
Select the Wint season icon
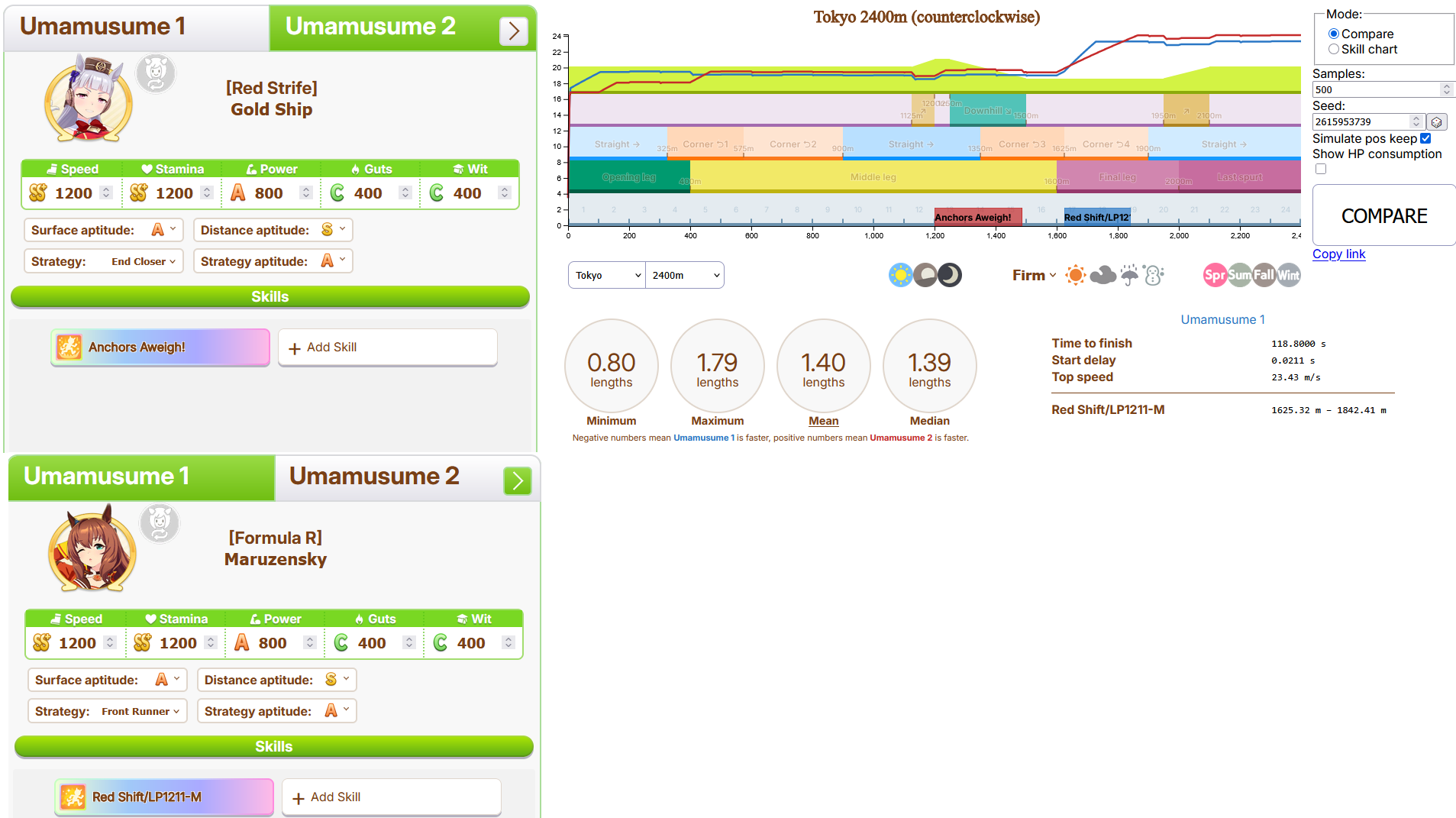coord(1289,275)
